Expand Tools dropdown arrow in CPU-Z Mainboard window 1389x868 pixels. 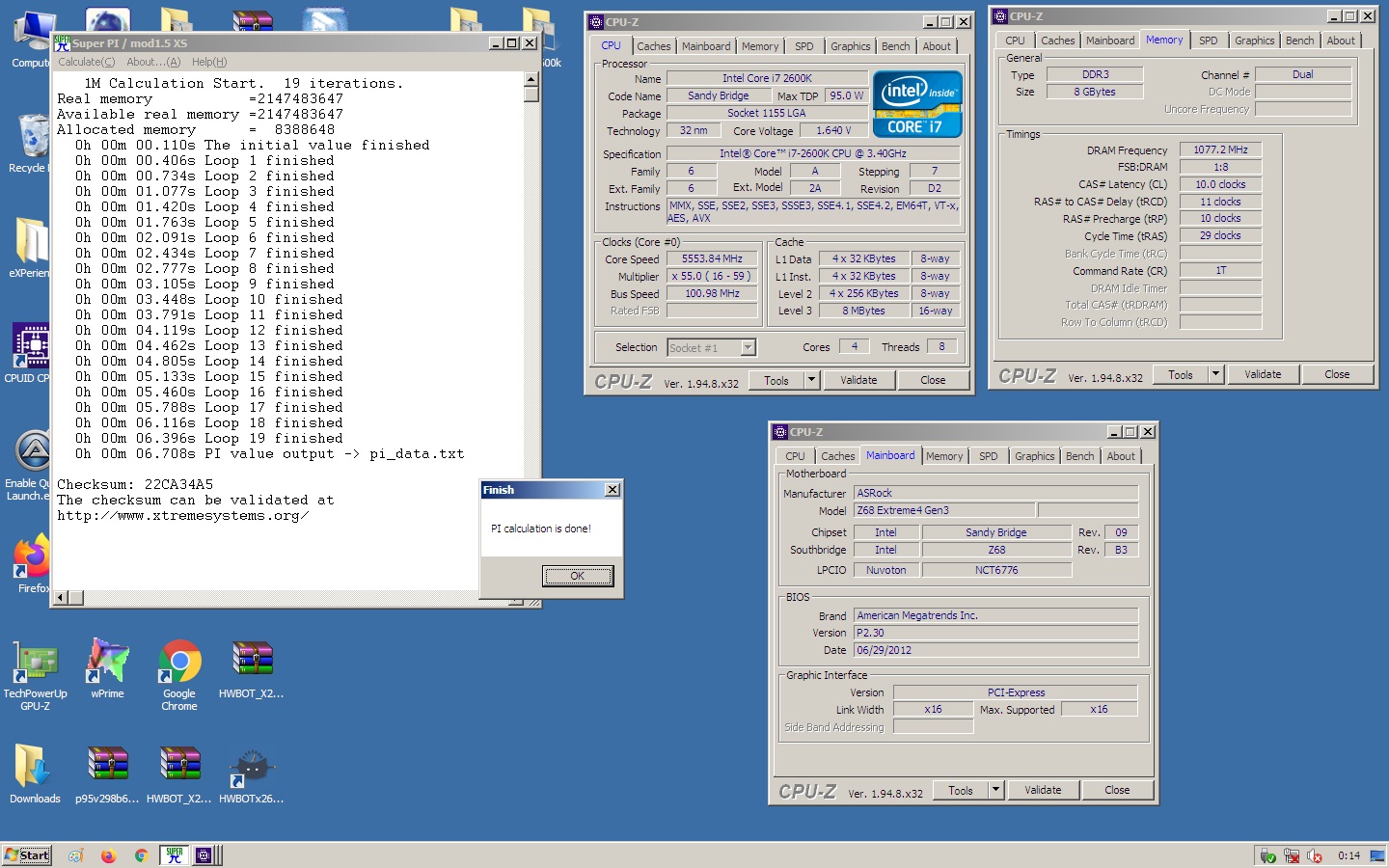click(x=995, y=790)
